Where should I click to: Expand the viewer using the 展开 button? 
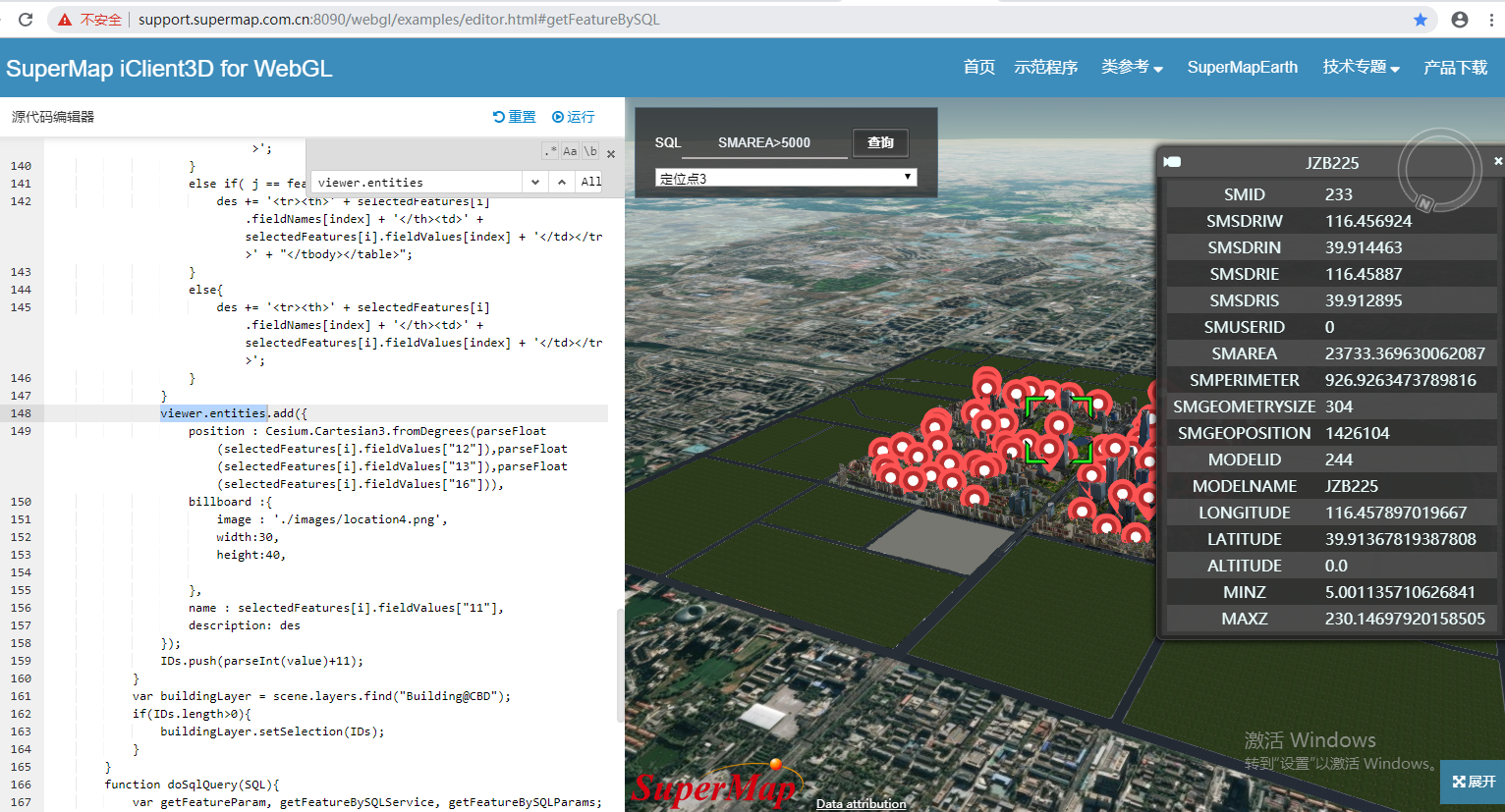click(x=1474, y=782)
